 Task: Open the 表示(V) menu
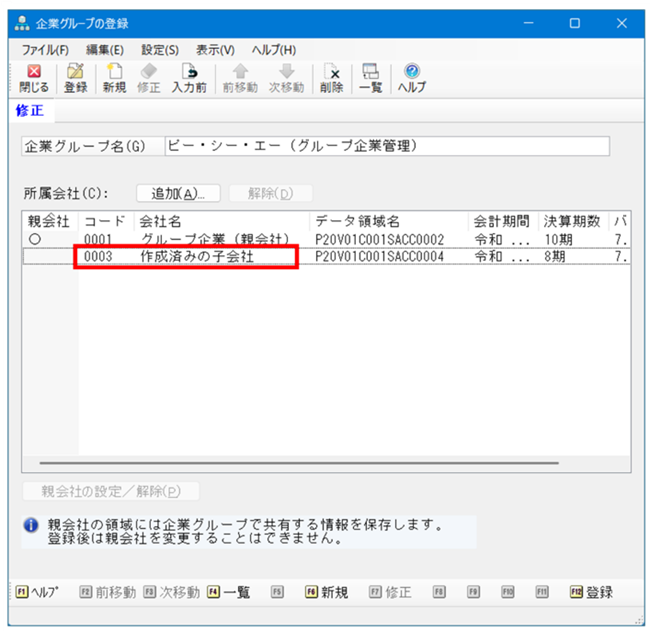click(x=215, y=50)
